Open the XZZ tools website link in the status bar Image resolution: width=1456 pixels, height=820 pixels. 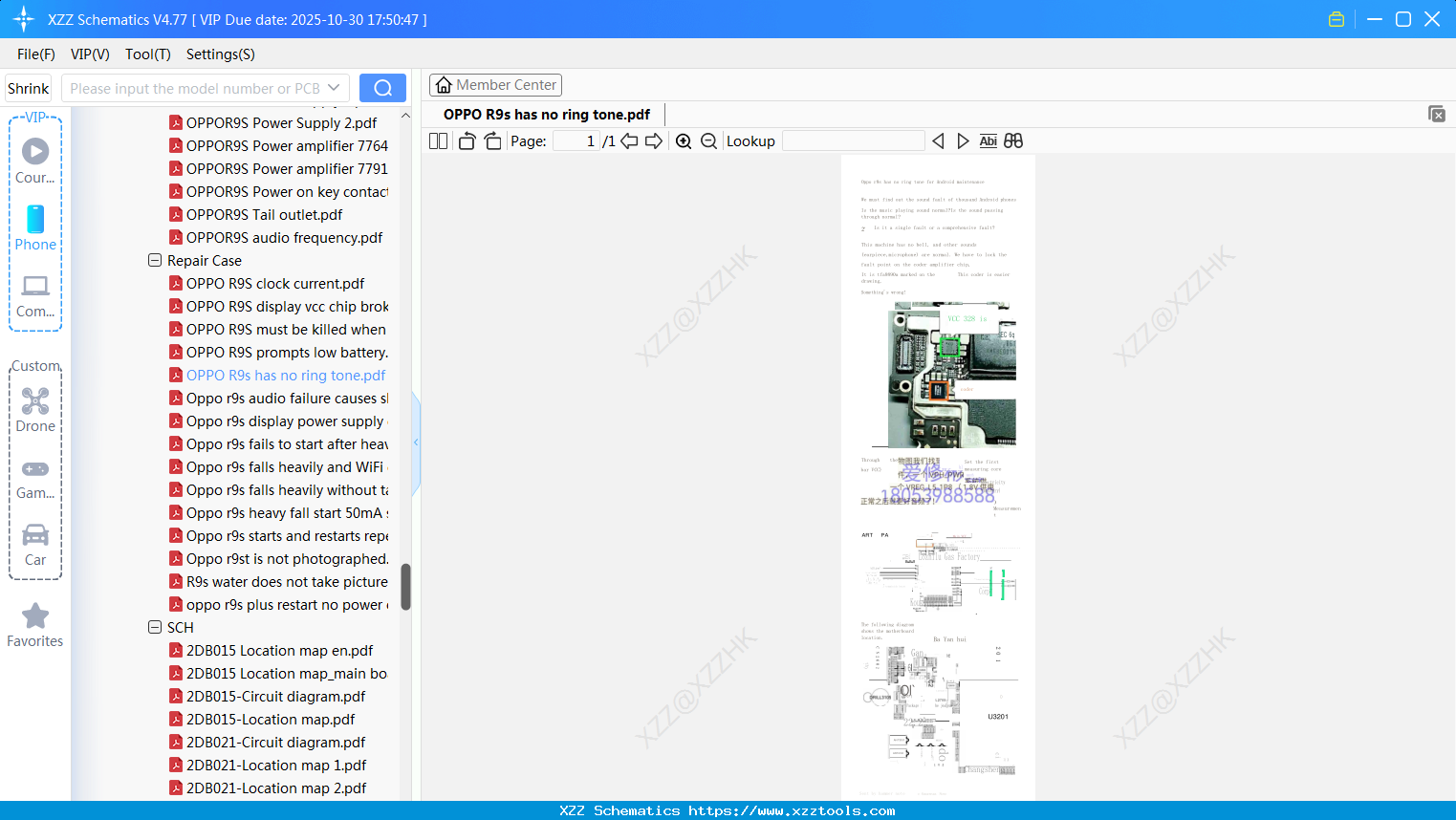coord(792,810)
